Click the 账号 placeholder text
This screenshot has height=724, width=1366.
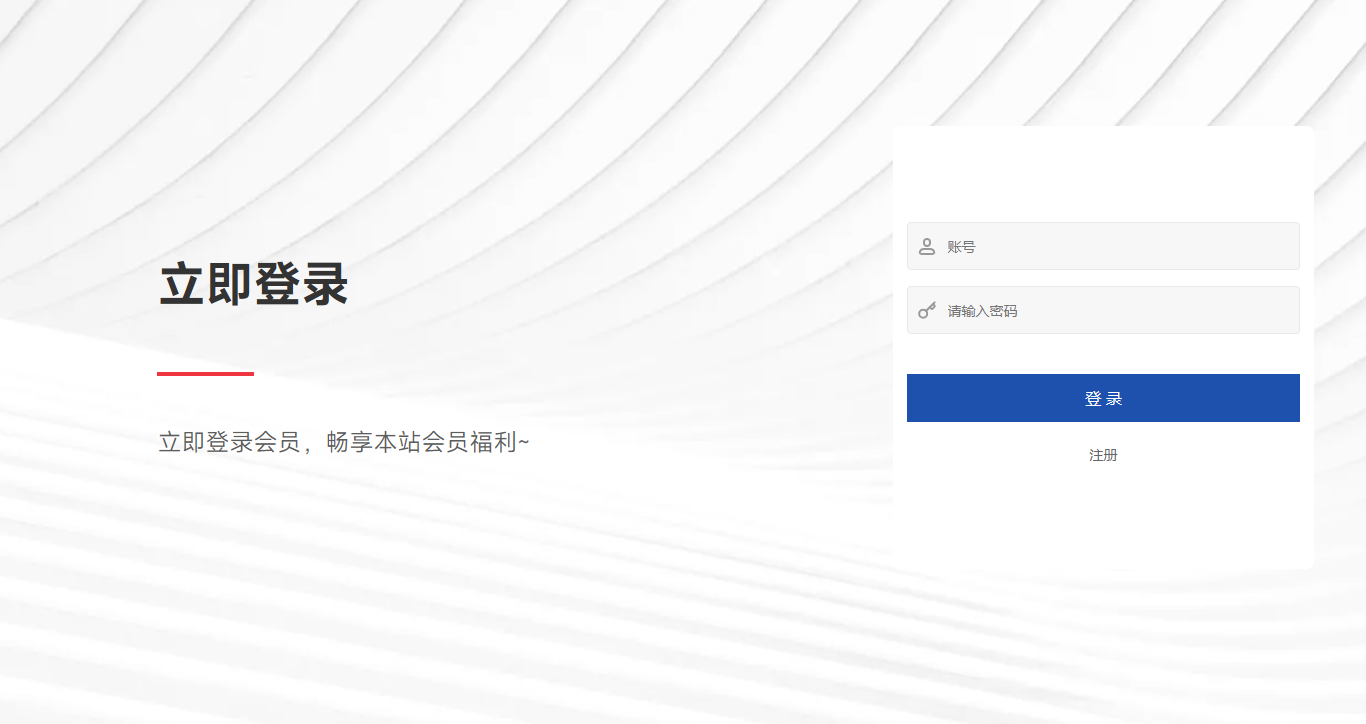[x=961, y=246]
